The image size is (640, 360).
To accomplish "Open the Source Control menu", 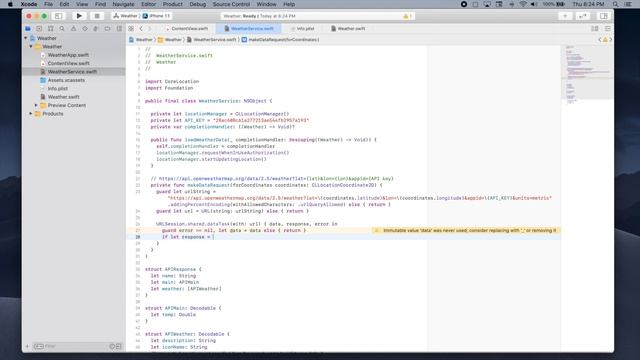I will coord(231,4).
